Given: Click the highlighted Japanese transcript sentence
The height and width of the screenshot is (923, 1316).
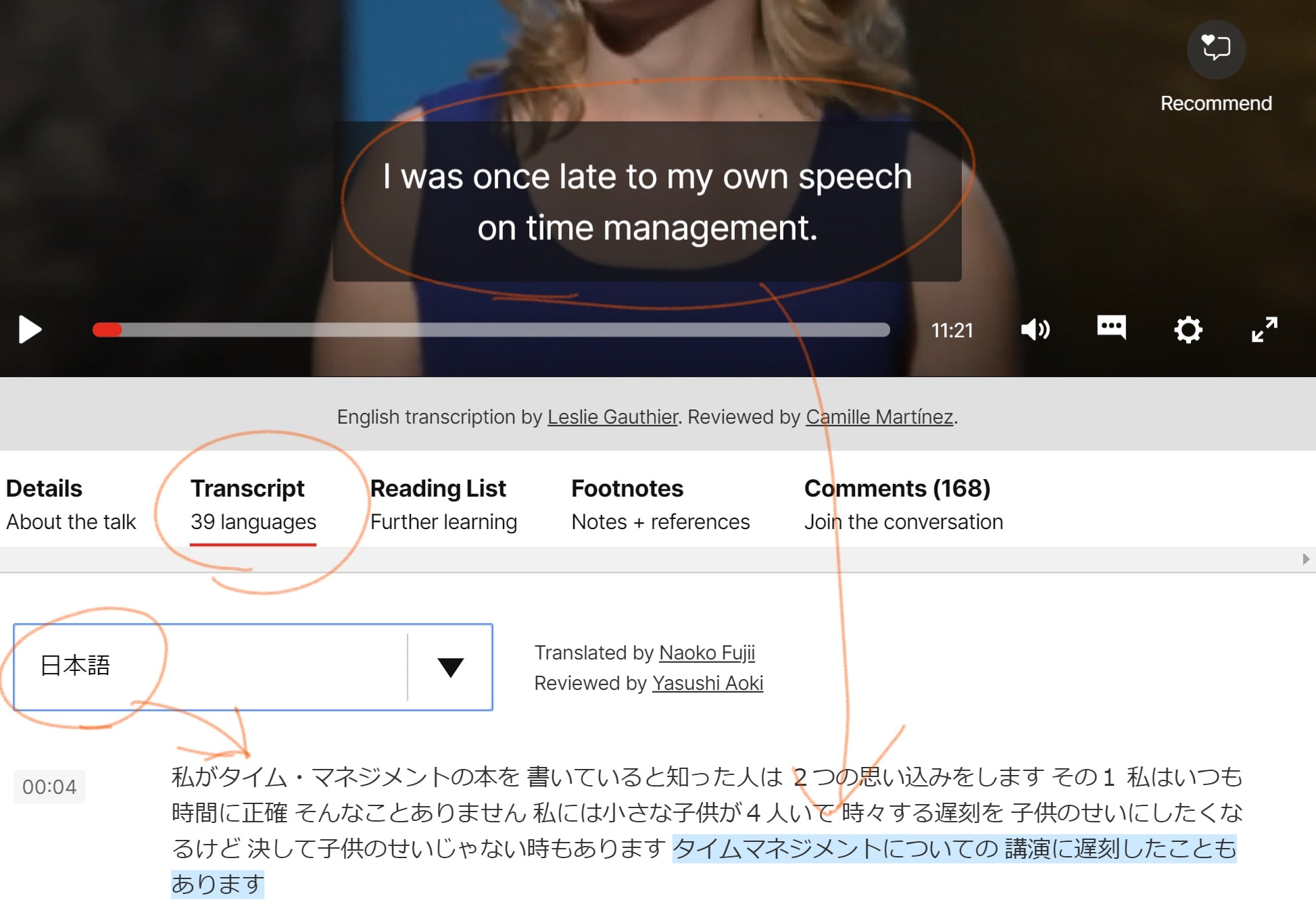Looking at the screenshot, I should click(954, 849).
